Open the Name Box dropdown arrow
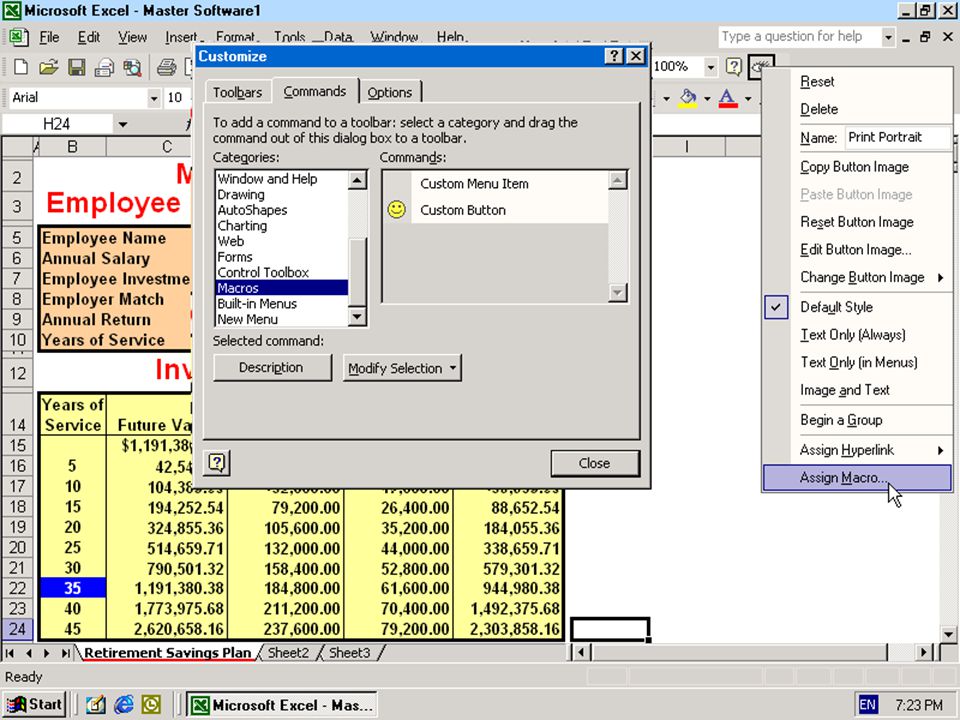The height and width of the screenshot is (720, 960). pos(122,124)
